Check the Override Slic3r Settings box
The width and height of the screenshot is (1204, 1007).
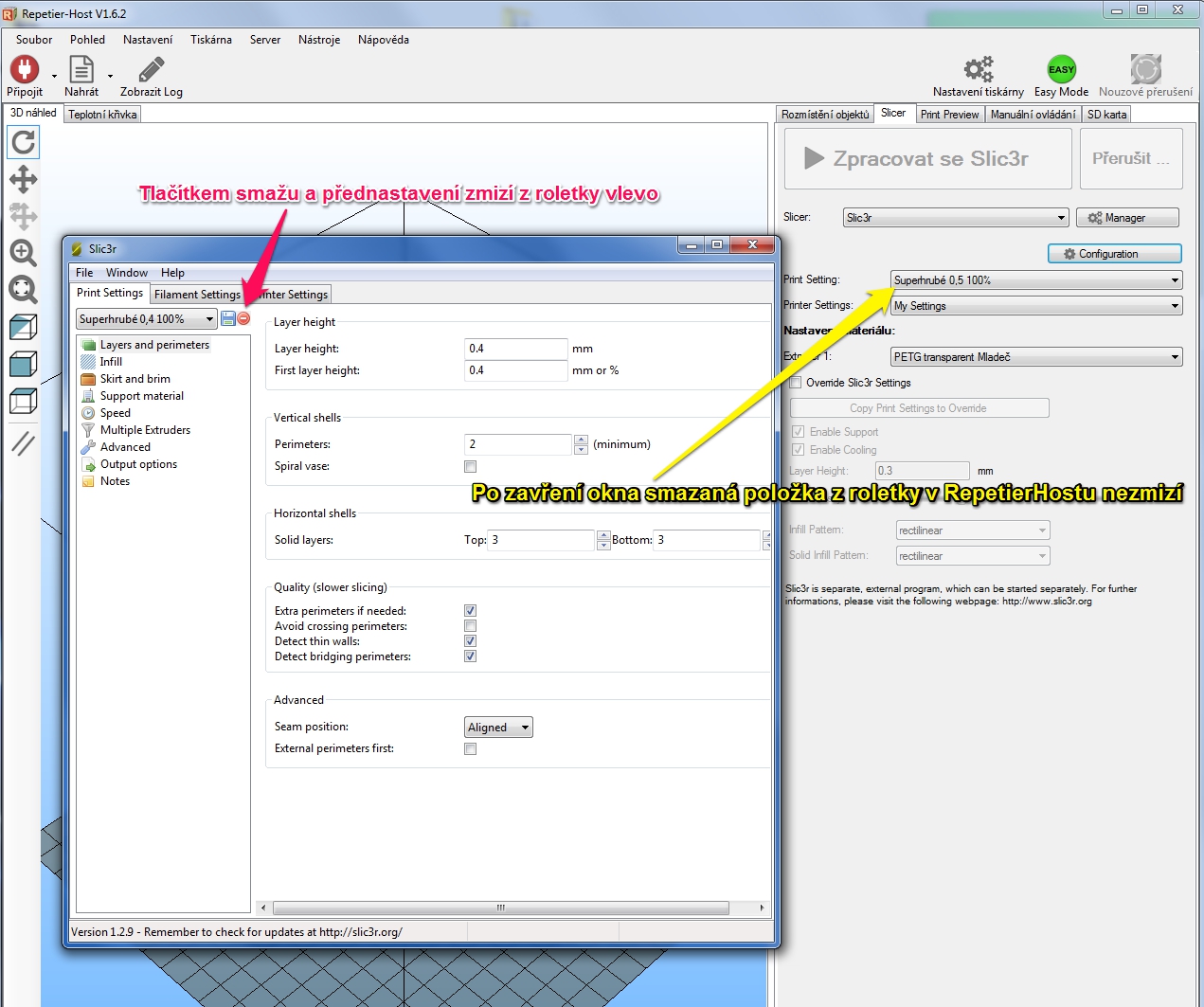tap(796, 383)
